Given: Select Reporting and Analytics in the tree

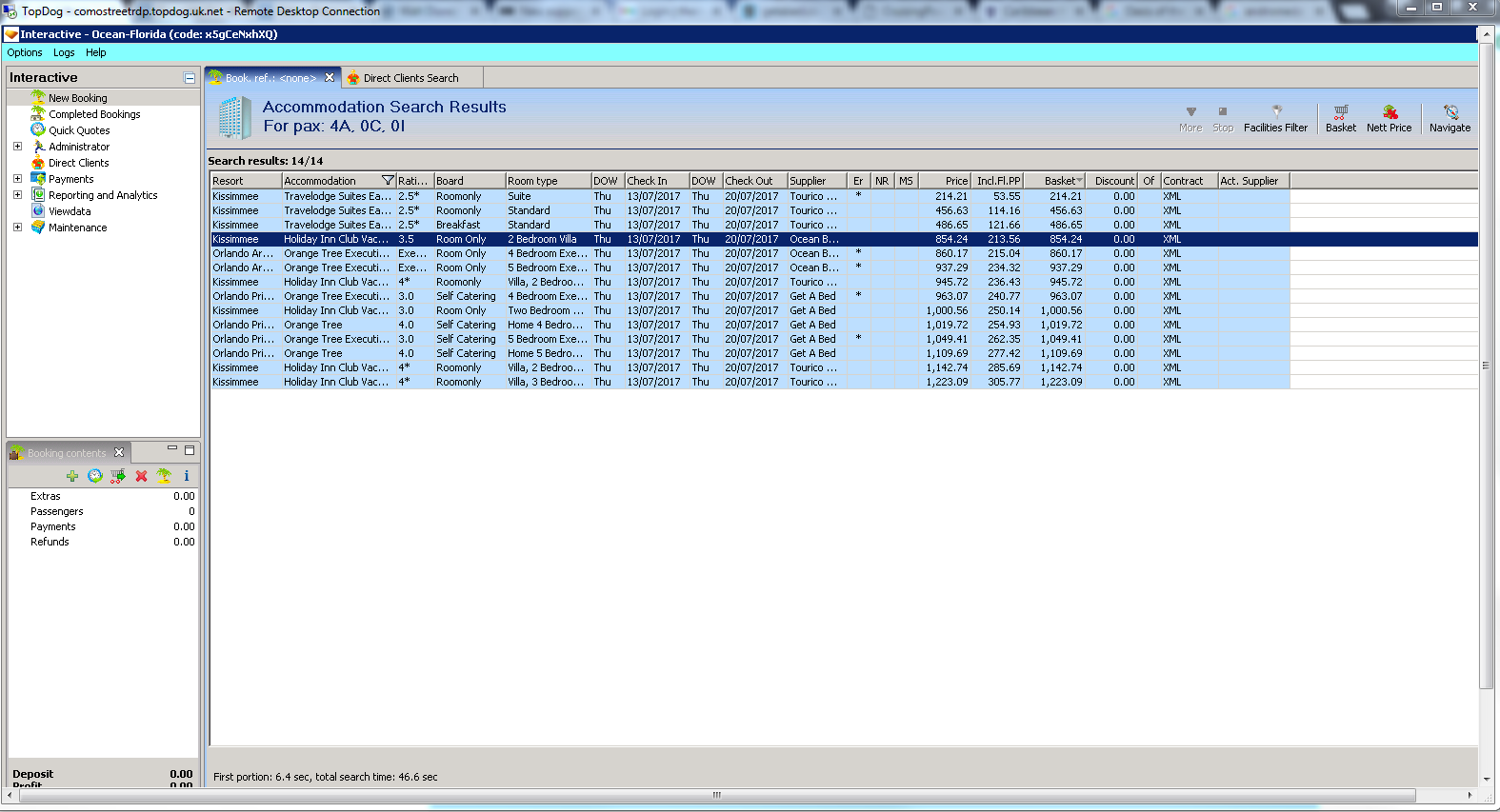Looking at the screenshot, I should coord(103,195).
